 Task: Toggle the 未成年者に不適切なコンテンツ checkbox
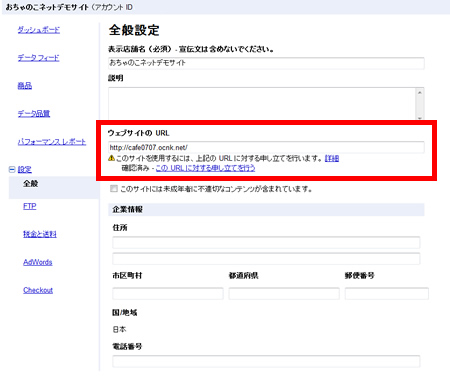[x=114, y=189]
